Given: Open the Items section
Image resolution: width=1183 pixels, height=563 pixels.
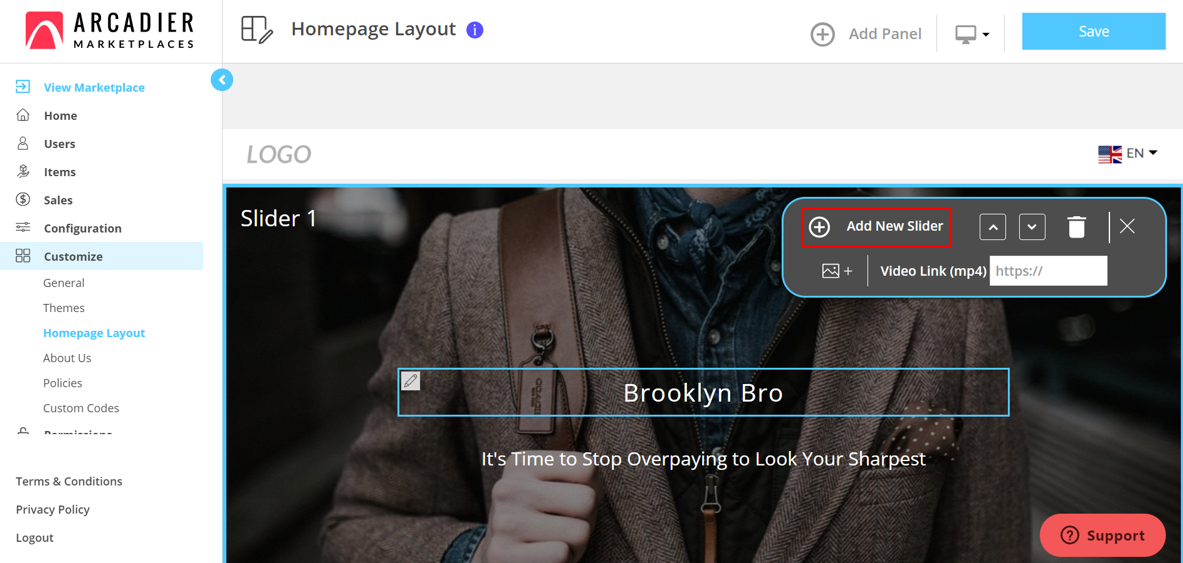Looking at the screenshot, I should [60, 172].
